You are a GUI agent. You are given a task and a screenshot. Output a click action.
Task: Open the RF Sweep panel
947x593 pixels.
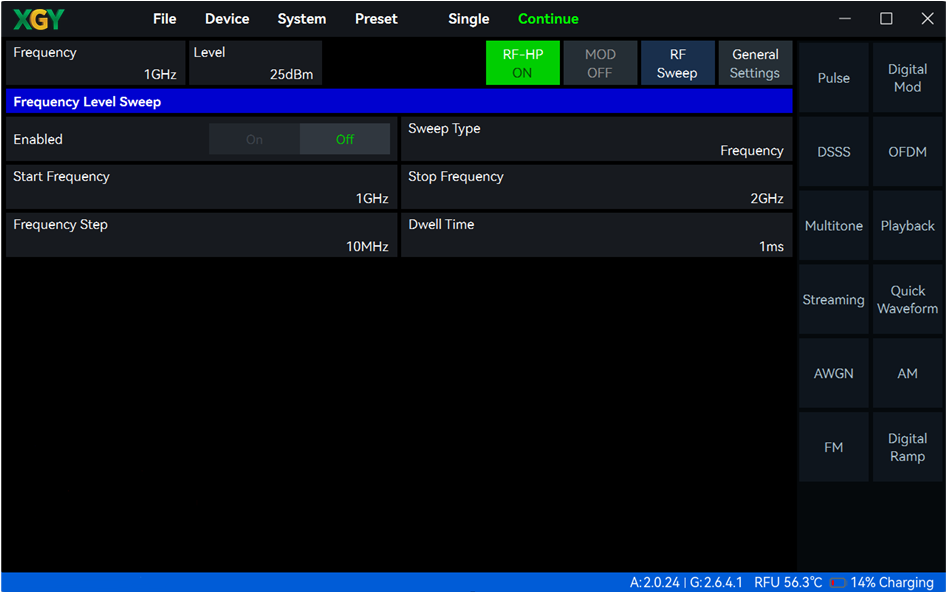[678, 63]
